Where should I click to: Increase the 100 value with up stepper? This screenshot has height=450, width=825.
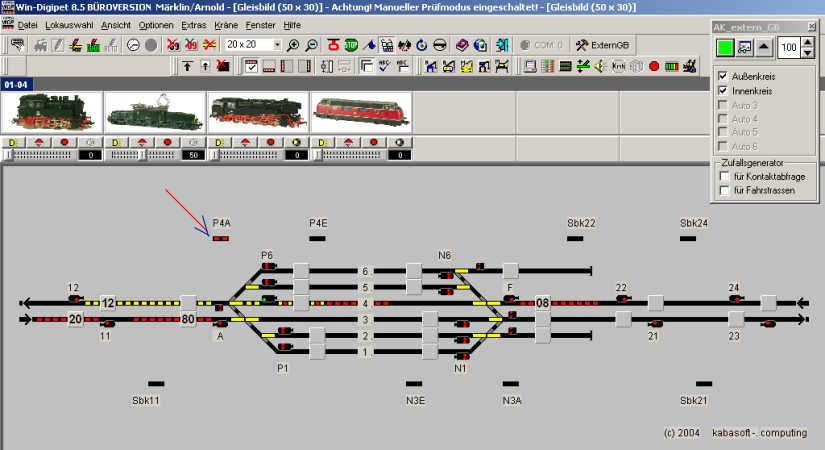pos(808,42)
